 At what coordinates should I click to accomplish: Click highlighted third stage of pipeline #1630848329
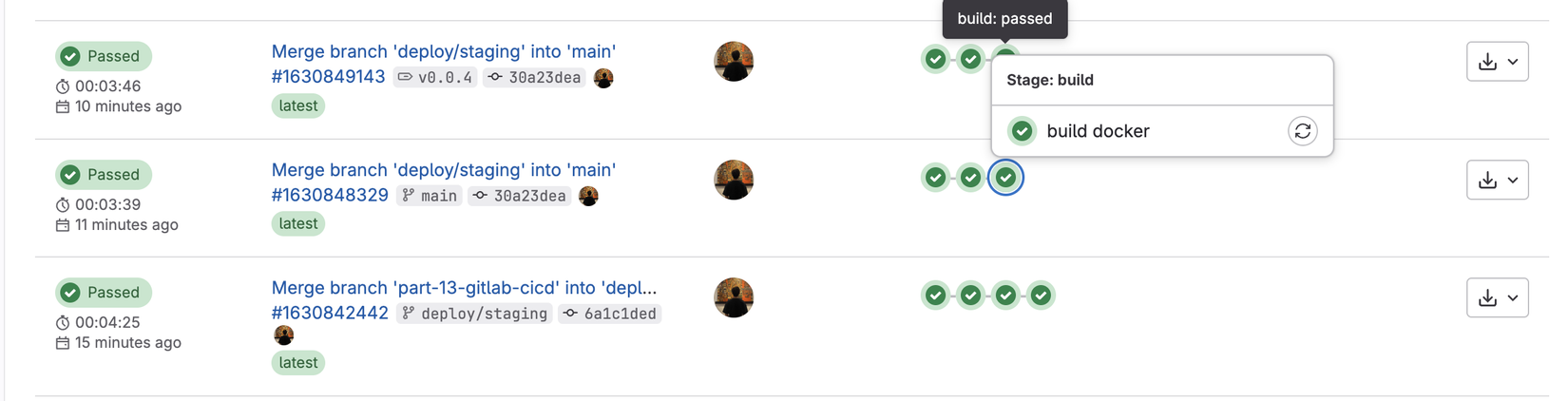click(x=1005, y=178)
